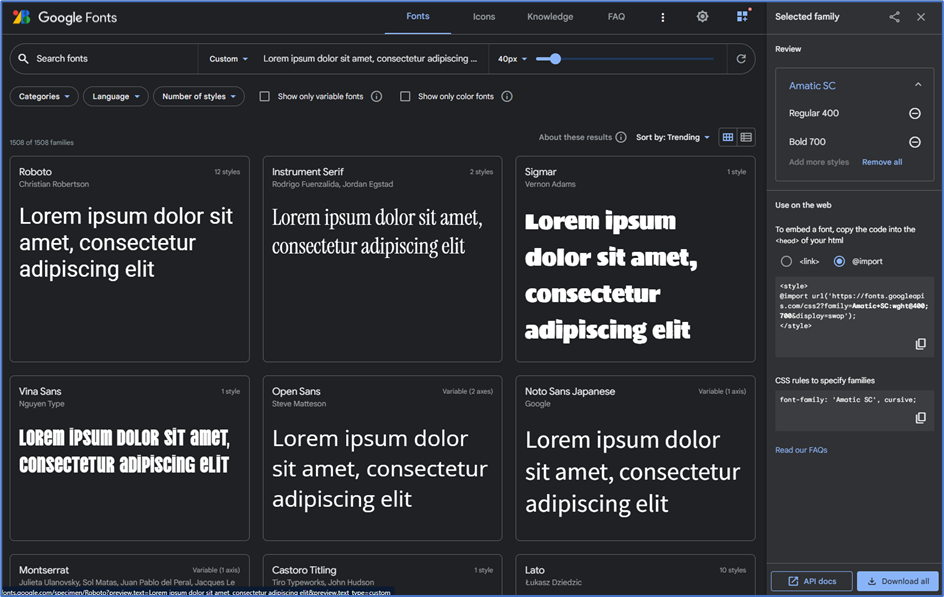Click info icon beside About these results

(x=621, y=137)
